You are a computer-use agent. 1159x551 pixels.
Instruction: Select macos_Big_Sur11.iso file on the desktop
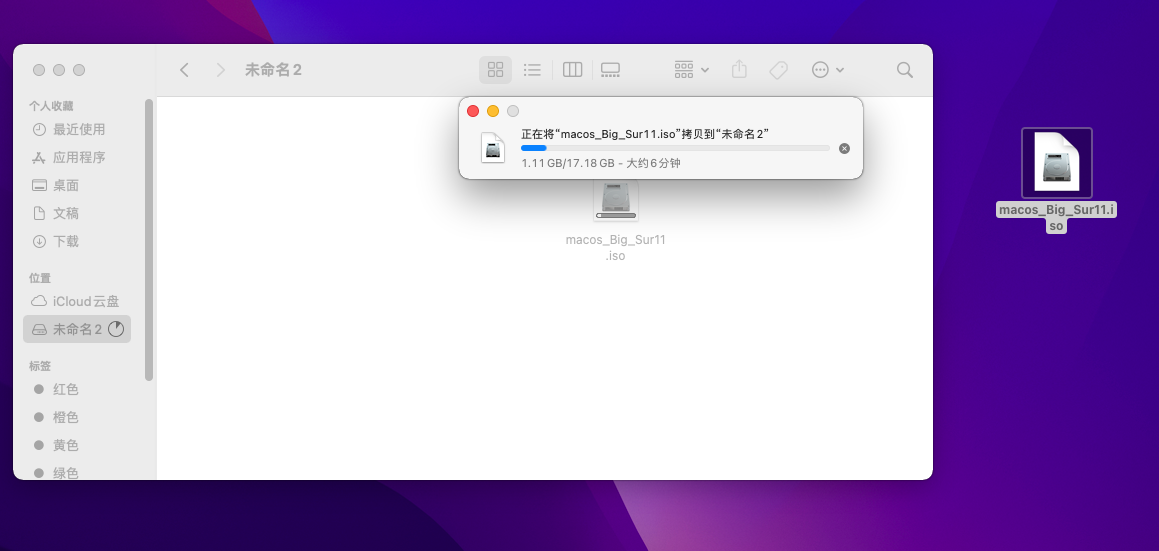pos(1057,163)
